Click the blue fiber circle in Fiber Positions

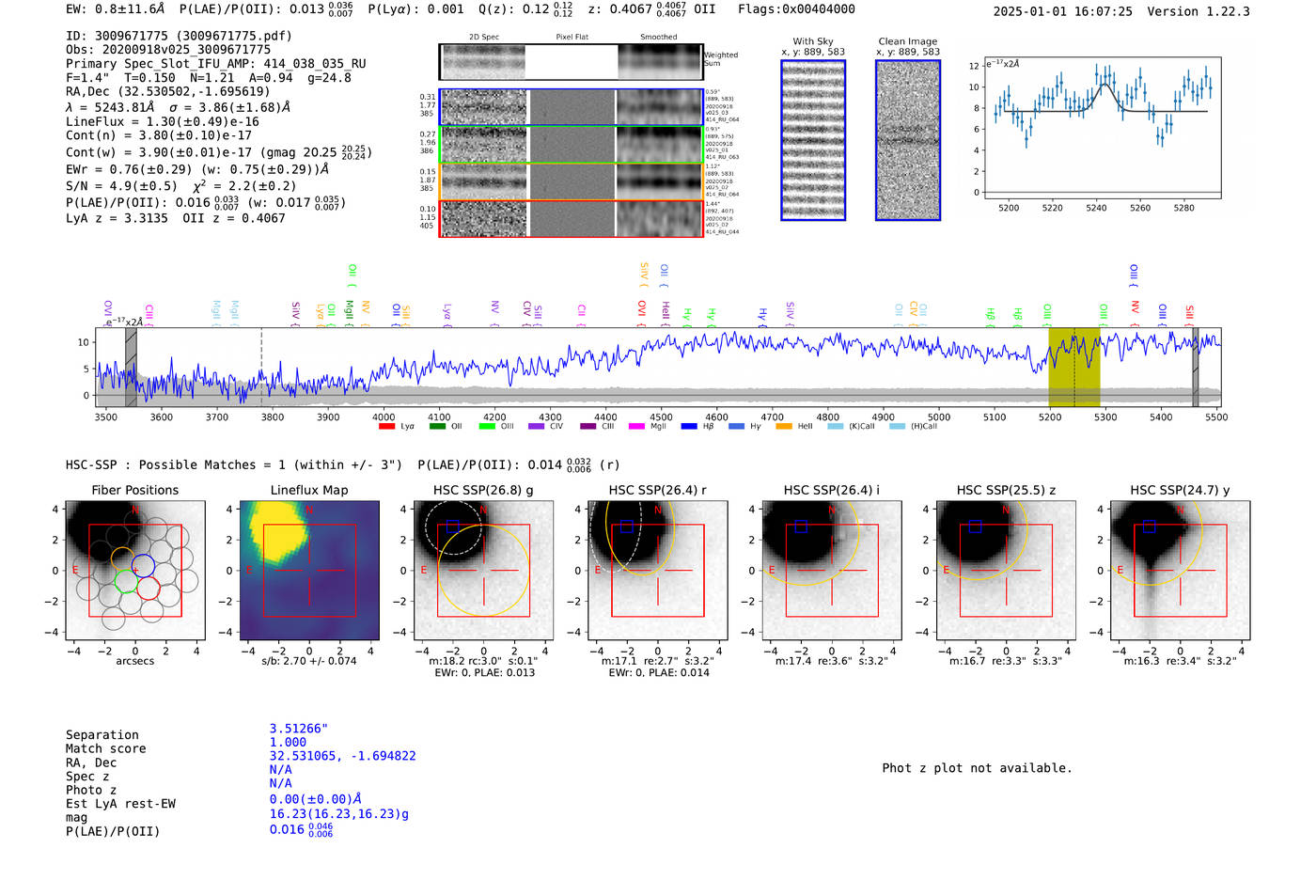[143, 566]
